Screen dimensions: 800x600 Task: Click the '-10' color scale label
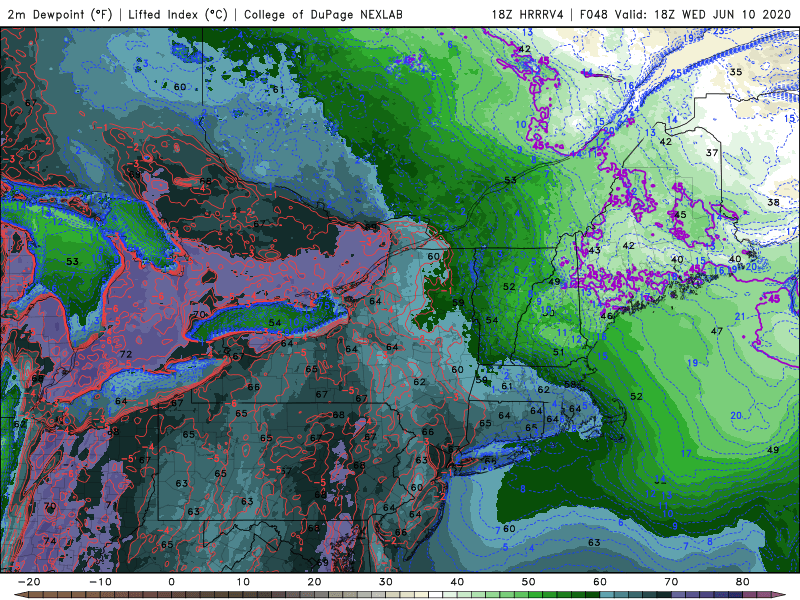100,582
